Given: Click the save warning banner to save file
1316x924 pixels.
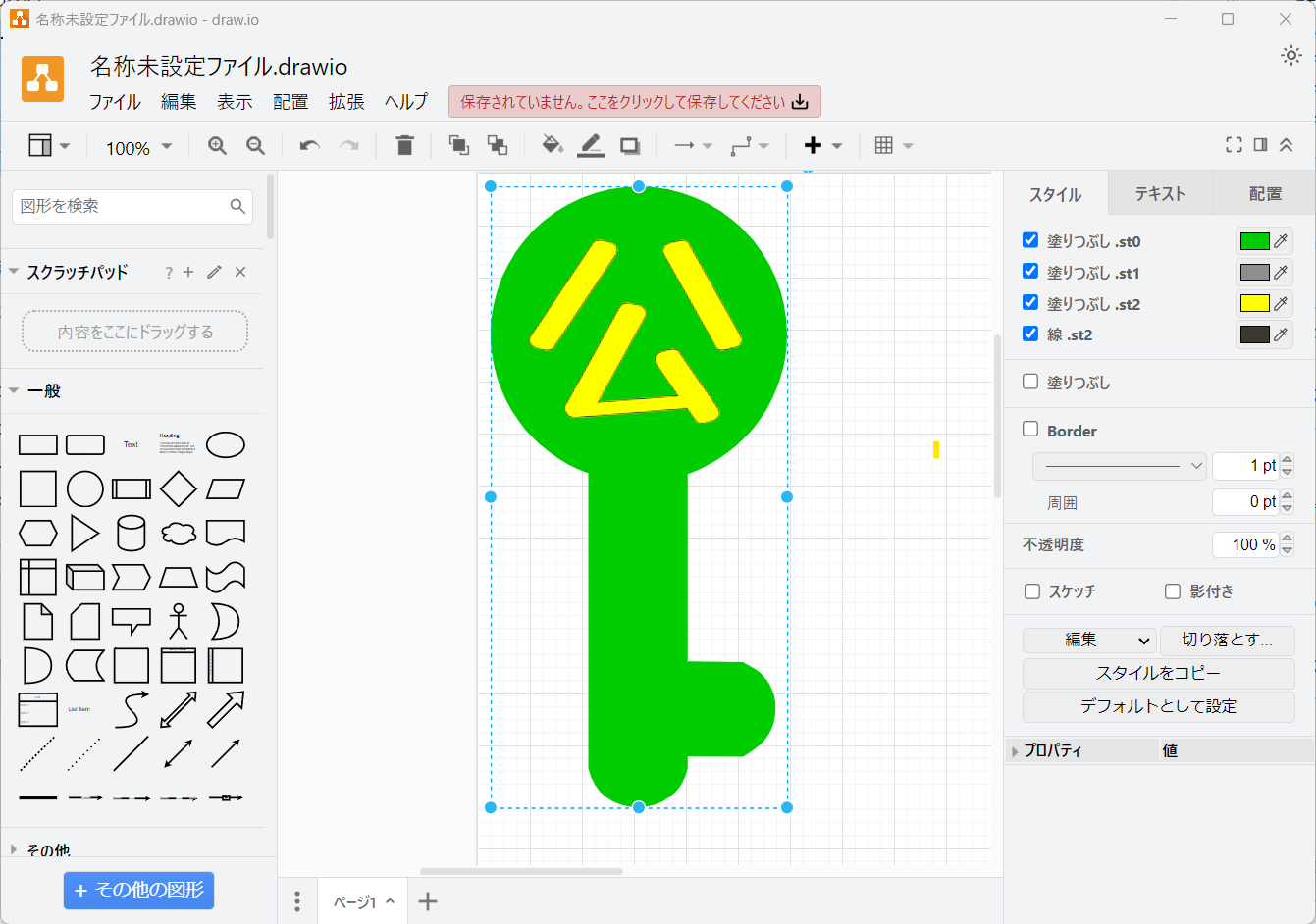Looking at the screenshot, I should pos(633,101).
